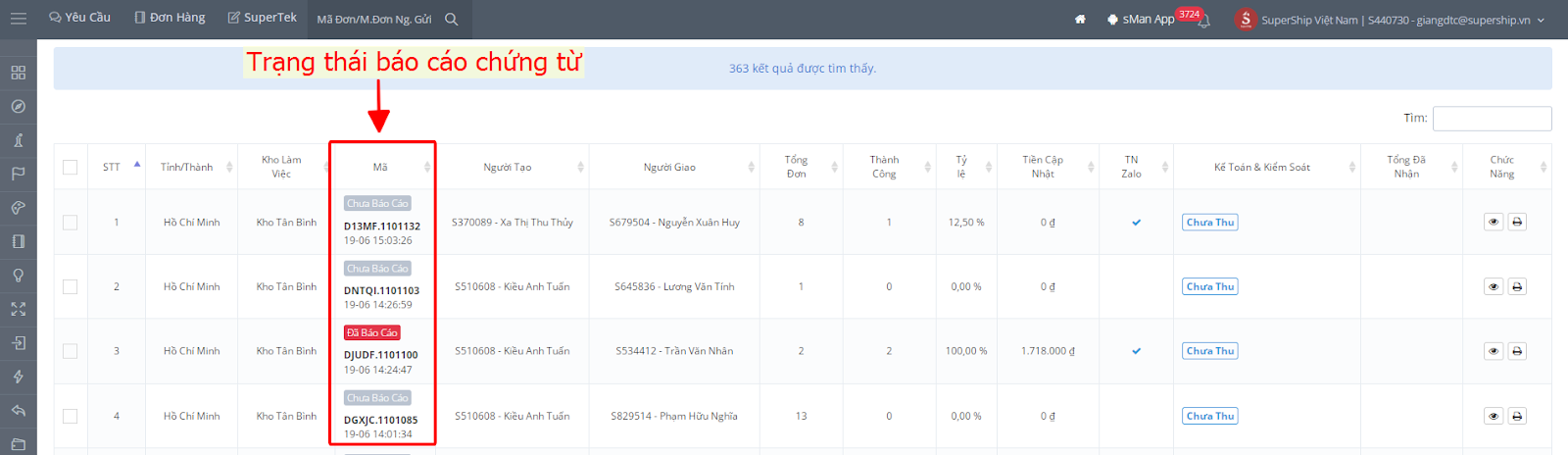Image resolution: width=1568 pixels, height=455 pixels.
Task: Open the Đơn Hàng menu
Action: pyautogui.click(x=170, y=18)
